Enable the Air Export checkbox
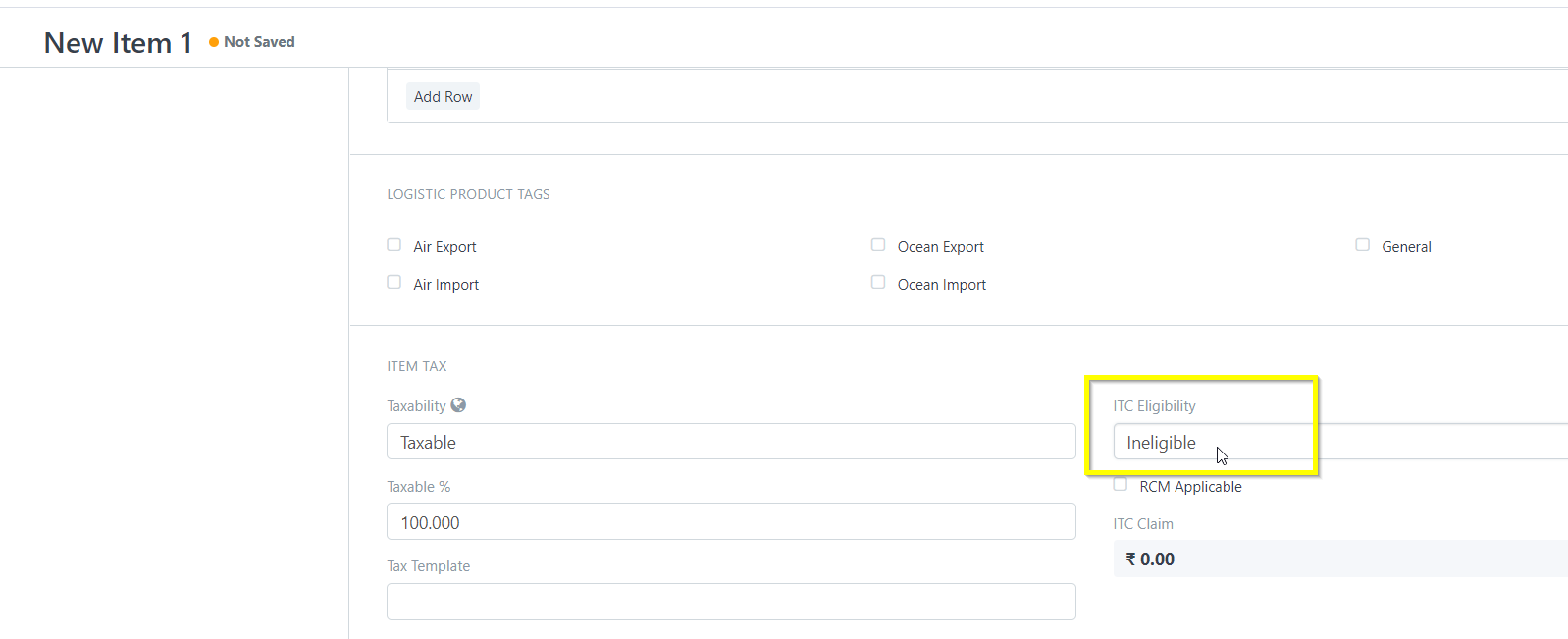 (x=394, y=244)
